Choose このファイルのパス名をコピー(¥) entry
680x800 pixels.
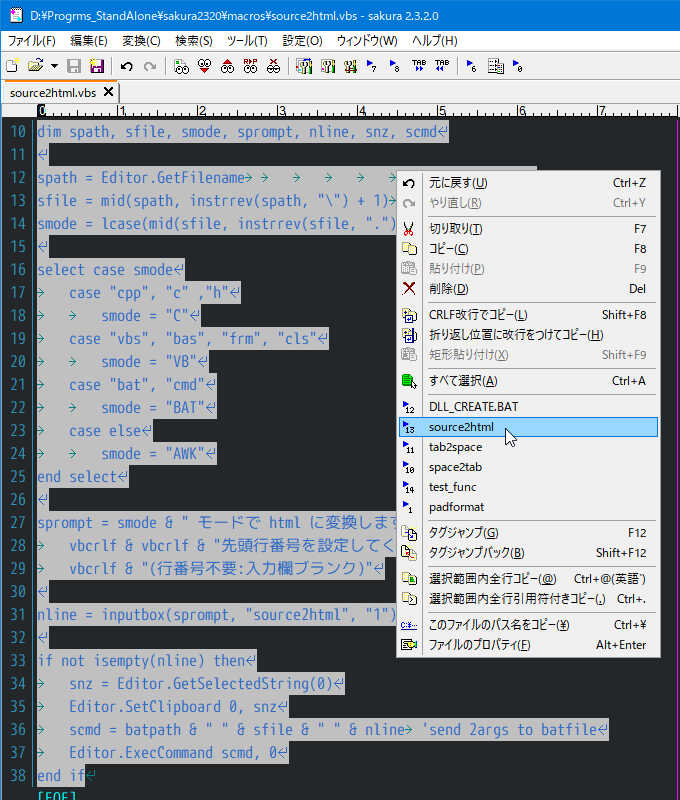point(528,624)
